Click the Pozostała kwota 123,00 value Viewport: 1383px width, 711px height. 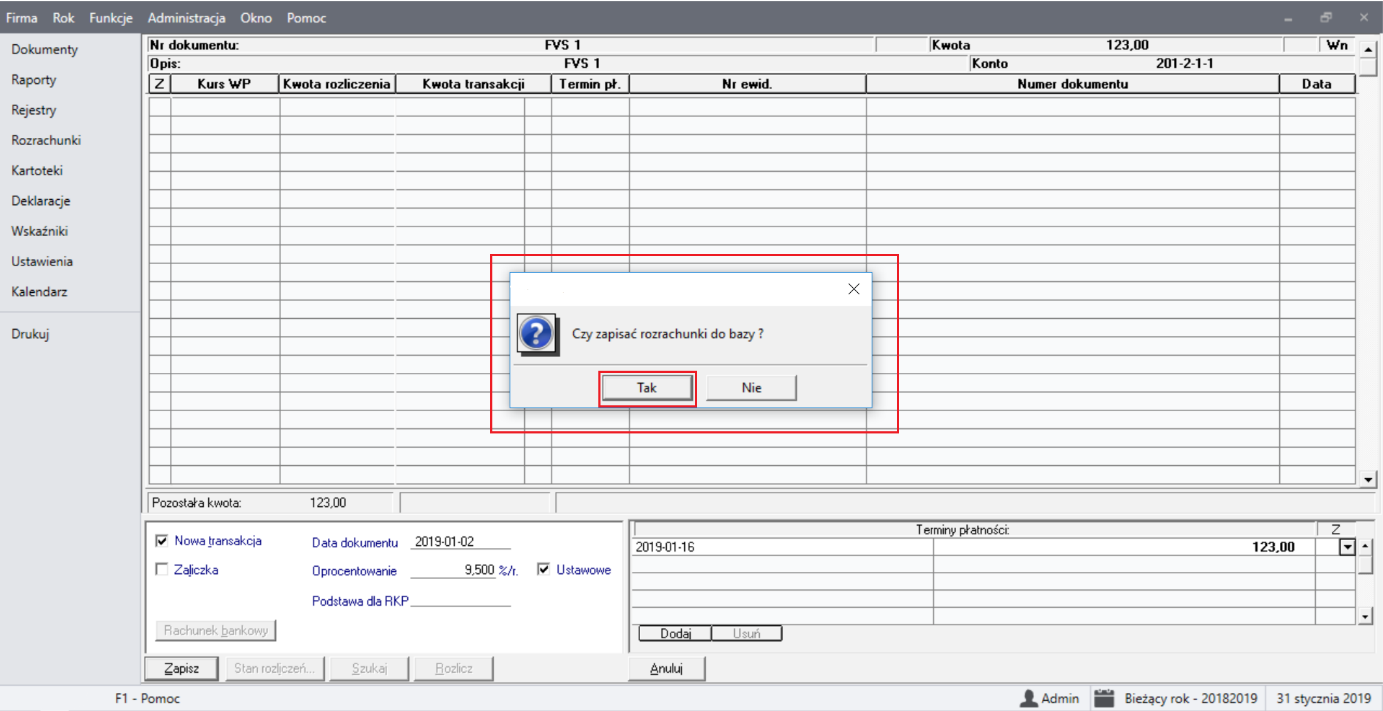[x=328, y=503]
